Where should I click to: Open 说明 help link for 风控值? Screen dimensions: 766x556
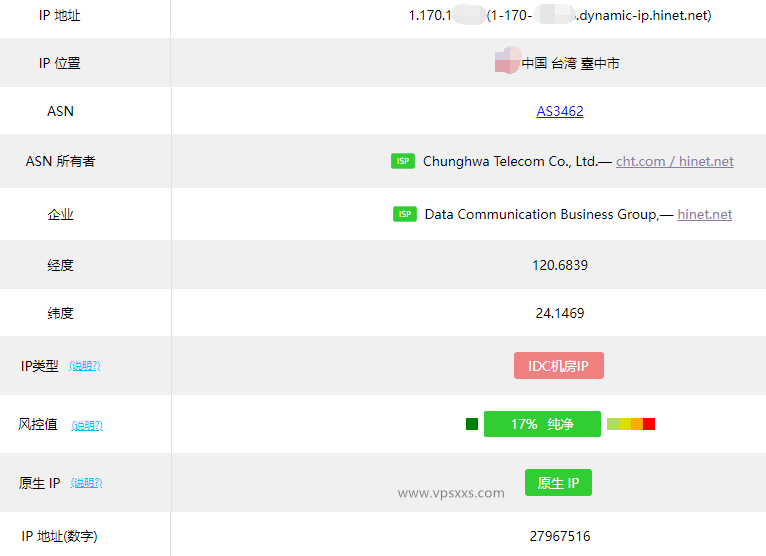[87, 425]
